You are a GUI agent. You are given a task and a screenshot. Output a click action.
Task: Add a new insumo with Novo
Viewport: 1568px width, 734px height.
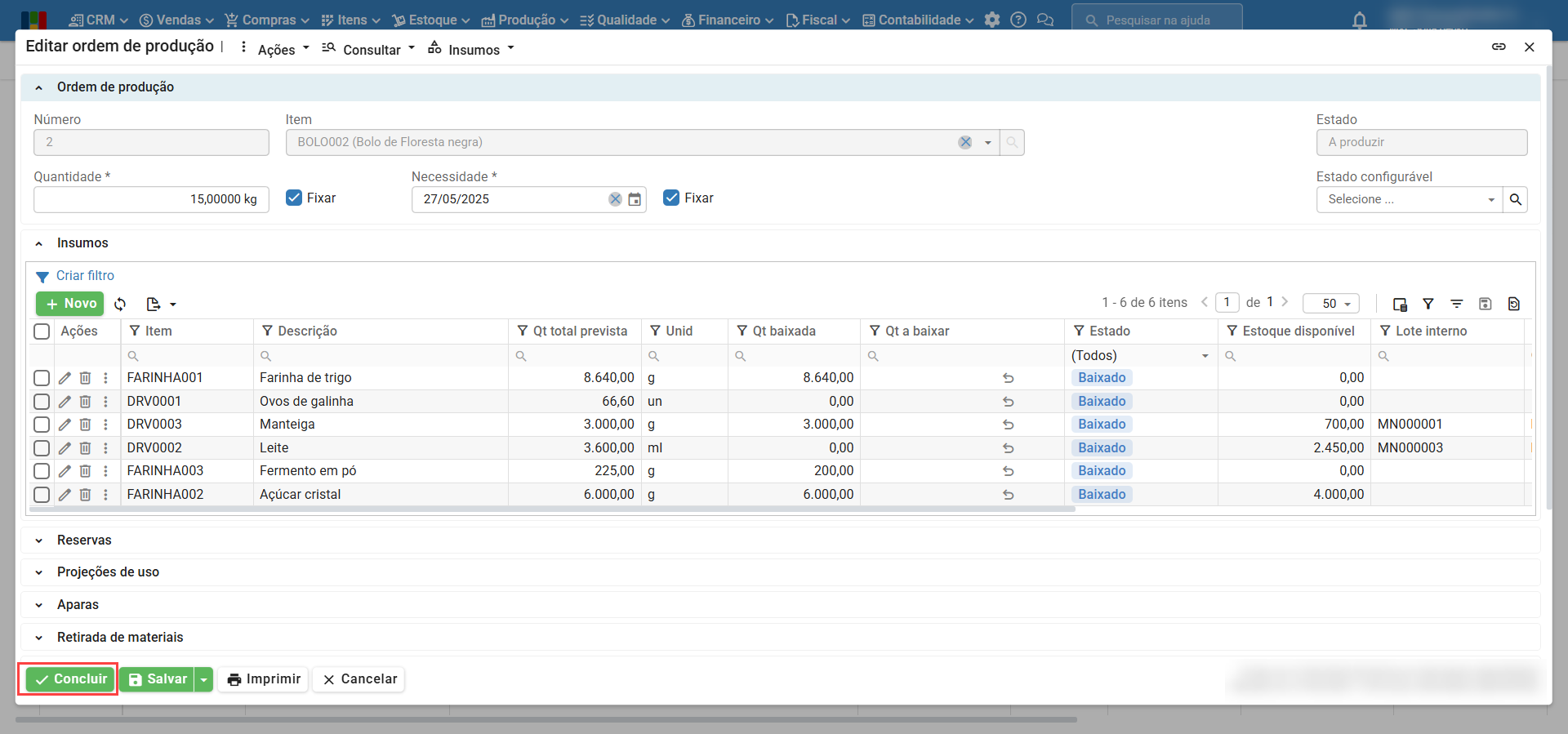click(70, 304)
